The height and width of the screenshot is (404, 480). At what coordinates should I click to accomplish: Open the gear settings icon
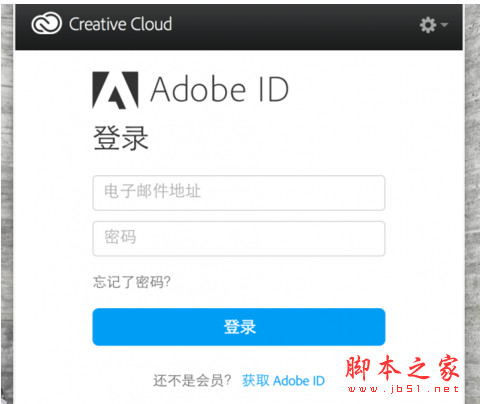tap(428, 25)
